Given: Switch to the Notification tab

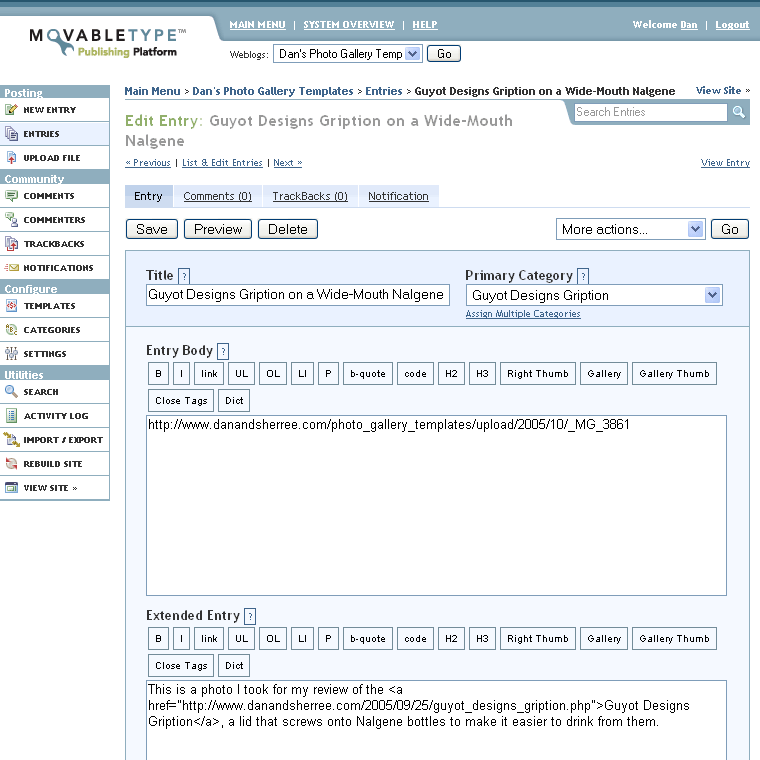Looking at the screenshot, I should coord(398,196).
